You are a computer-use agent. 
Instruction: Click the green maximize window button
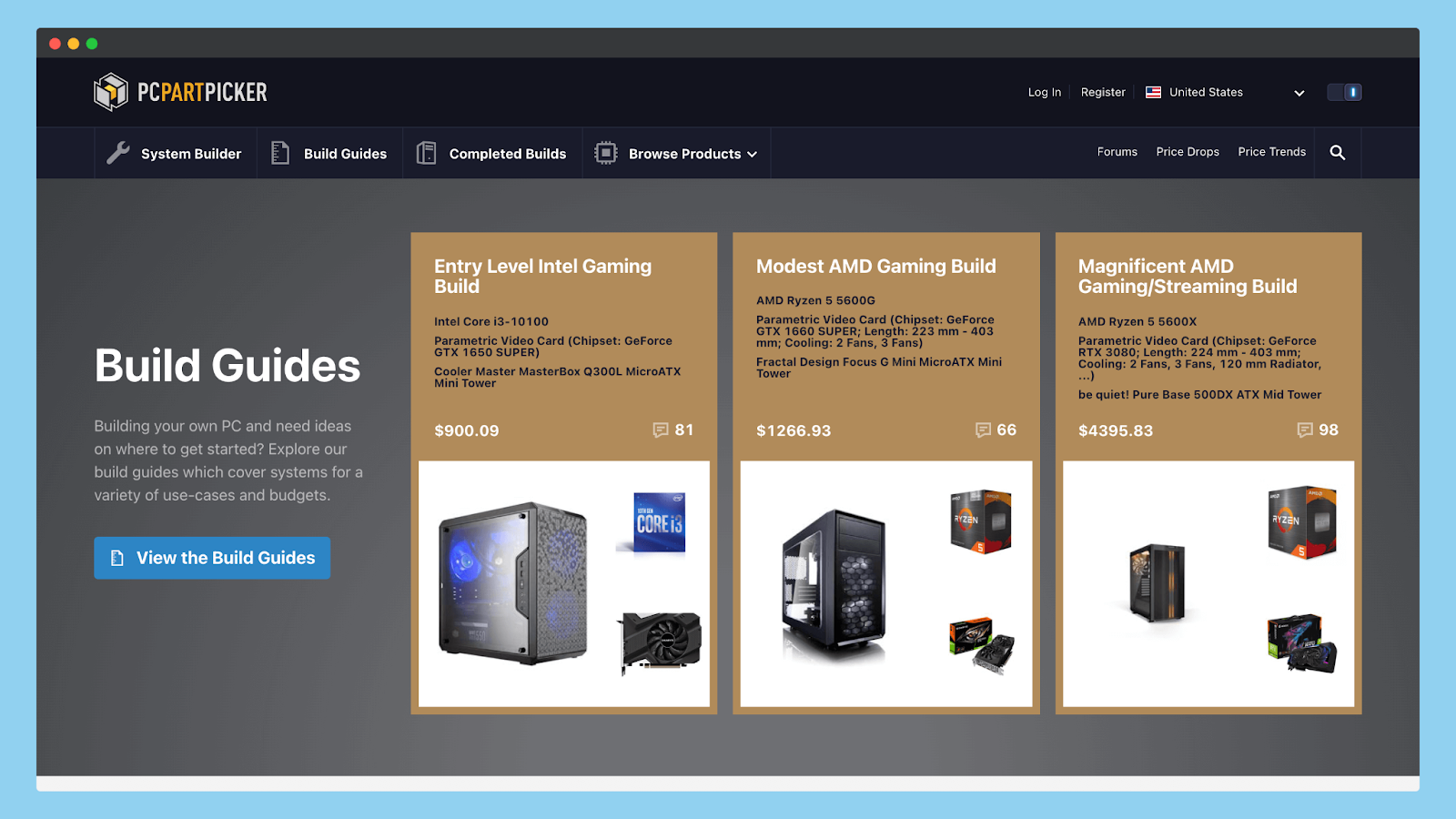(92, 44)
